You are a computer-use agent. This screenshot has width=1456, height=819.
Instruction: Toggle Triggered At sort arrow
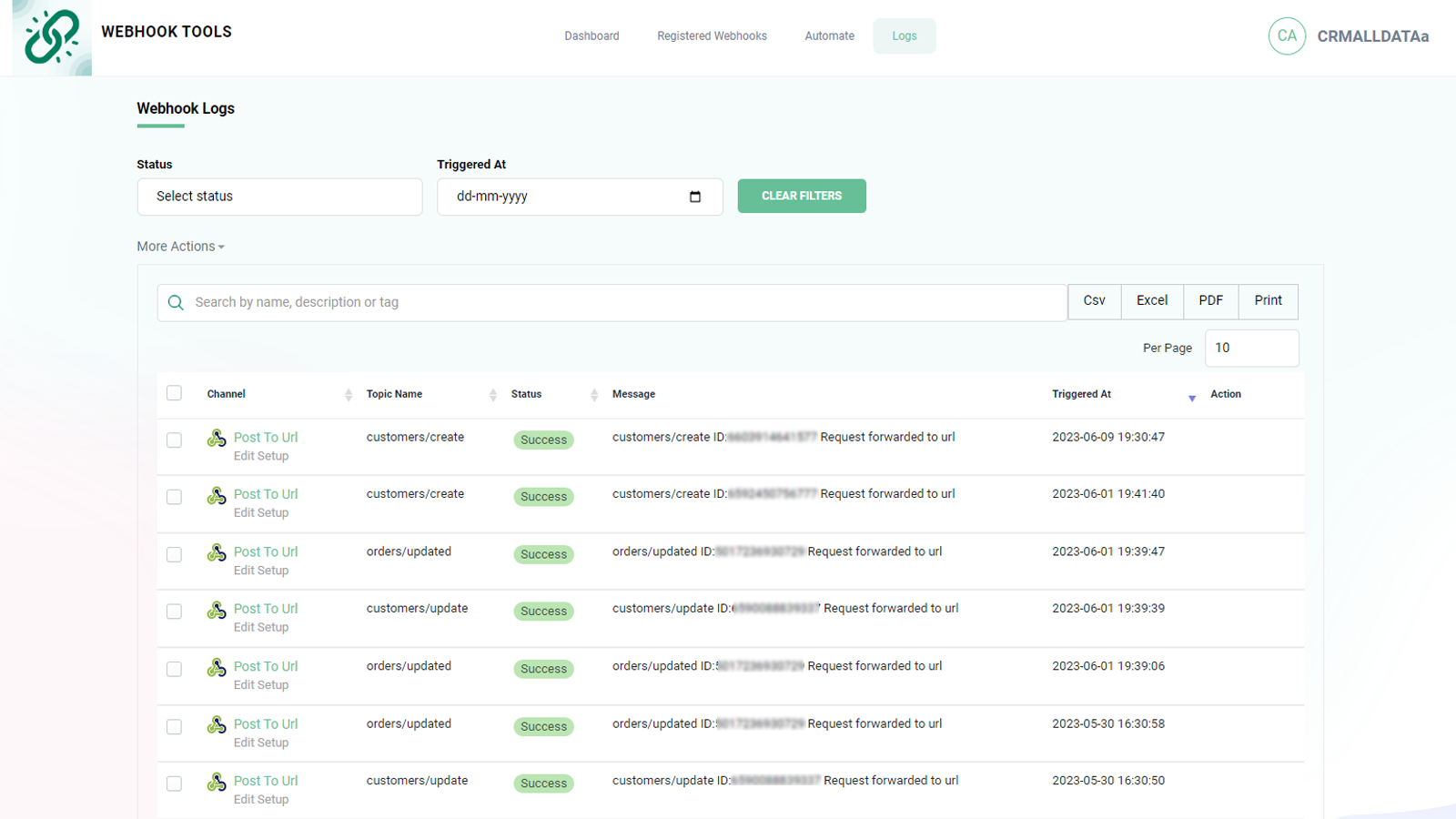(1192, 397)
